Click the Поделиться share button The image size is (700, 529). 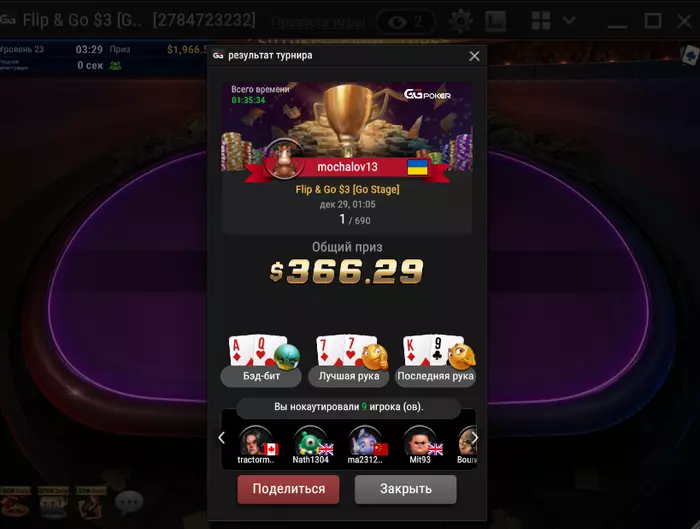click(288, 489)
